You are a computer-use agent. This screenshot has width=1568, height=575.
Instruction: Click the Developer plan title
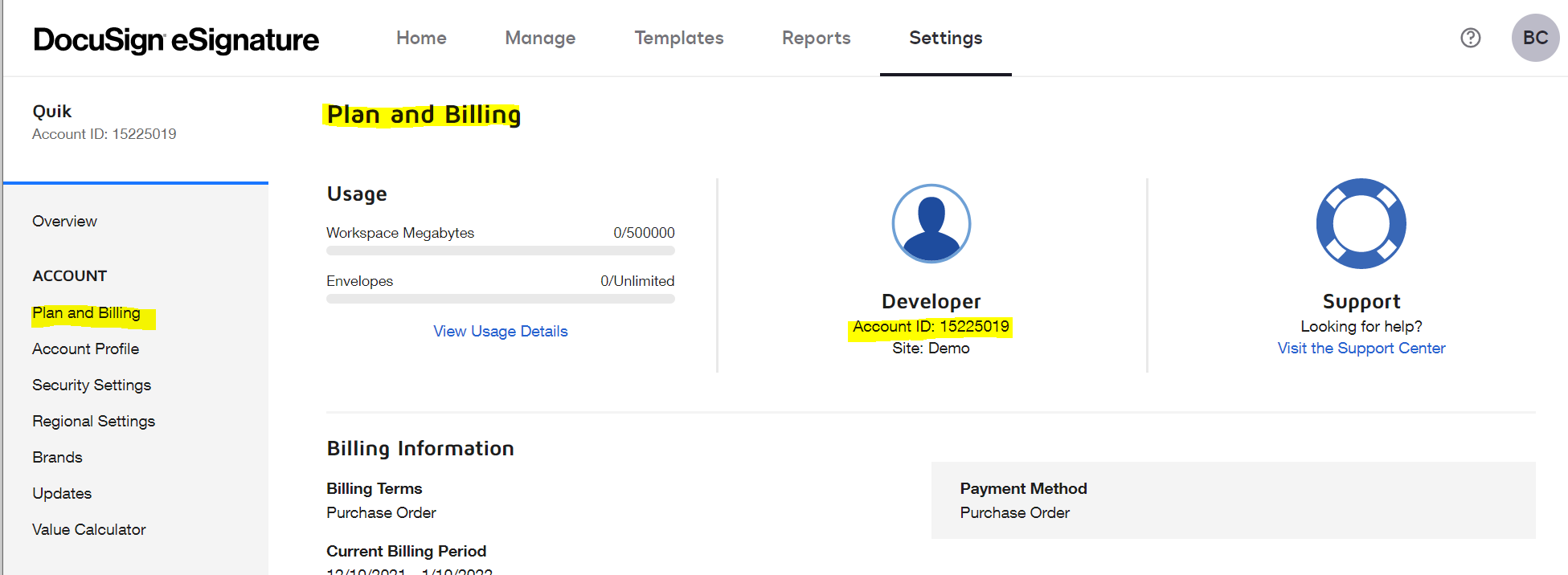coord(931,301)
